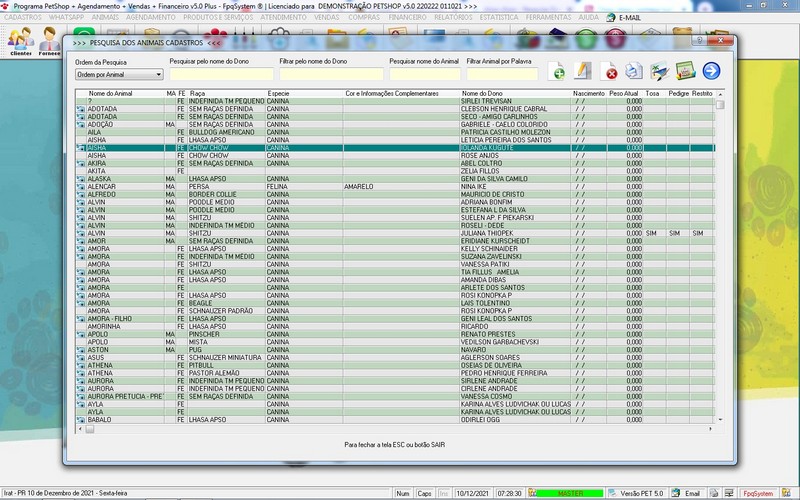Screen dimensions: 800x500
Task: Click the Peso Atual column header
Action: [x=623, y=93]
